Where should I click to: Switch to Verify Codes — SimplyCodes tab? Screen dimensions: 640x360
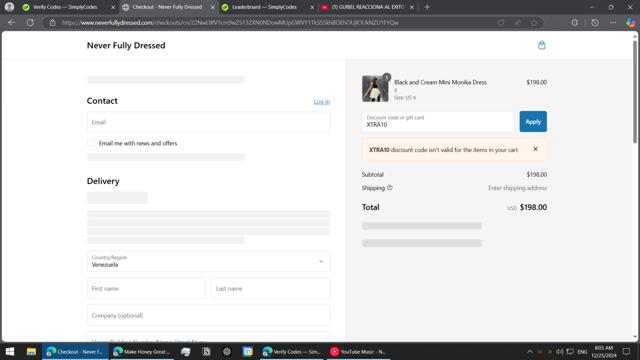pos(65,7)
